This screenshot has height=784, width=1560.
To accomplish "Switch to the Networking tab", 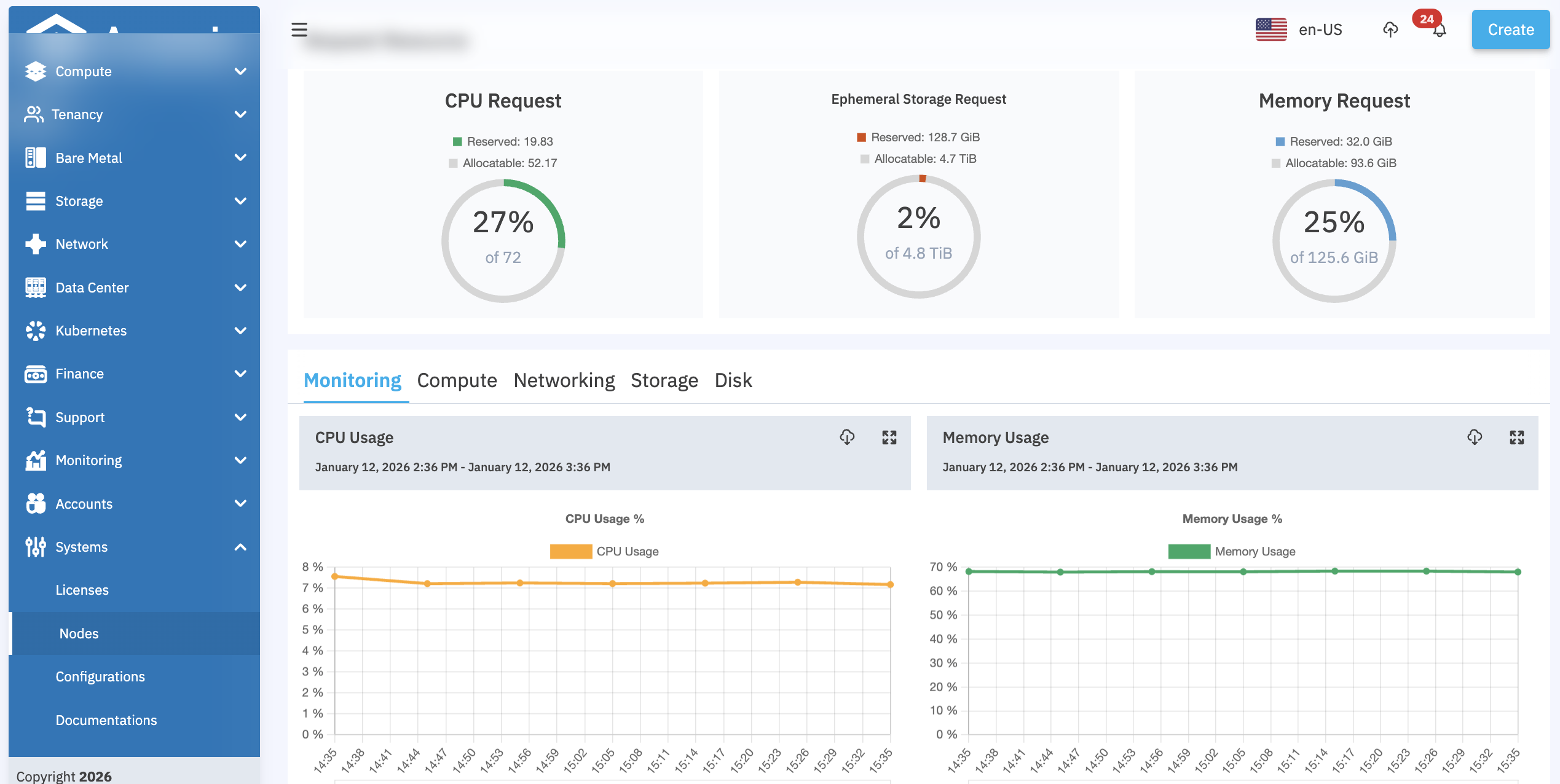I will click(x=564, y=380).
